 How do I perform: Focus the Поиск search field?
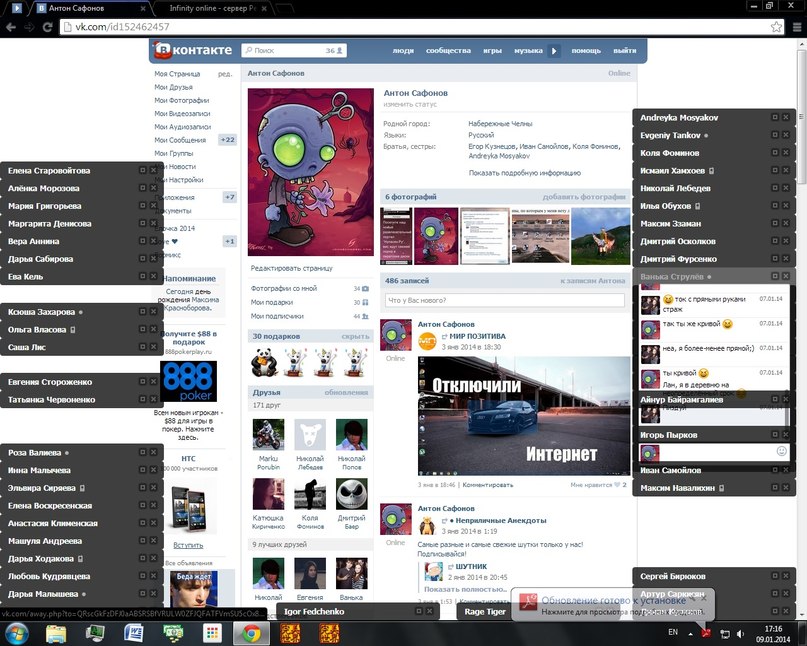[x=294, y=50]
